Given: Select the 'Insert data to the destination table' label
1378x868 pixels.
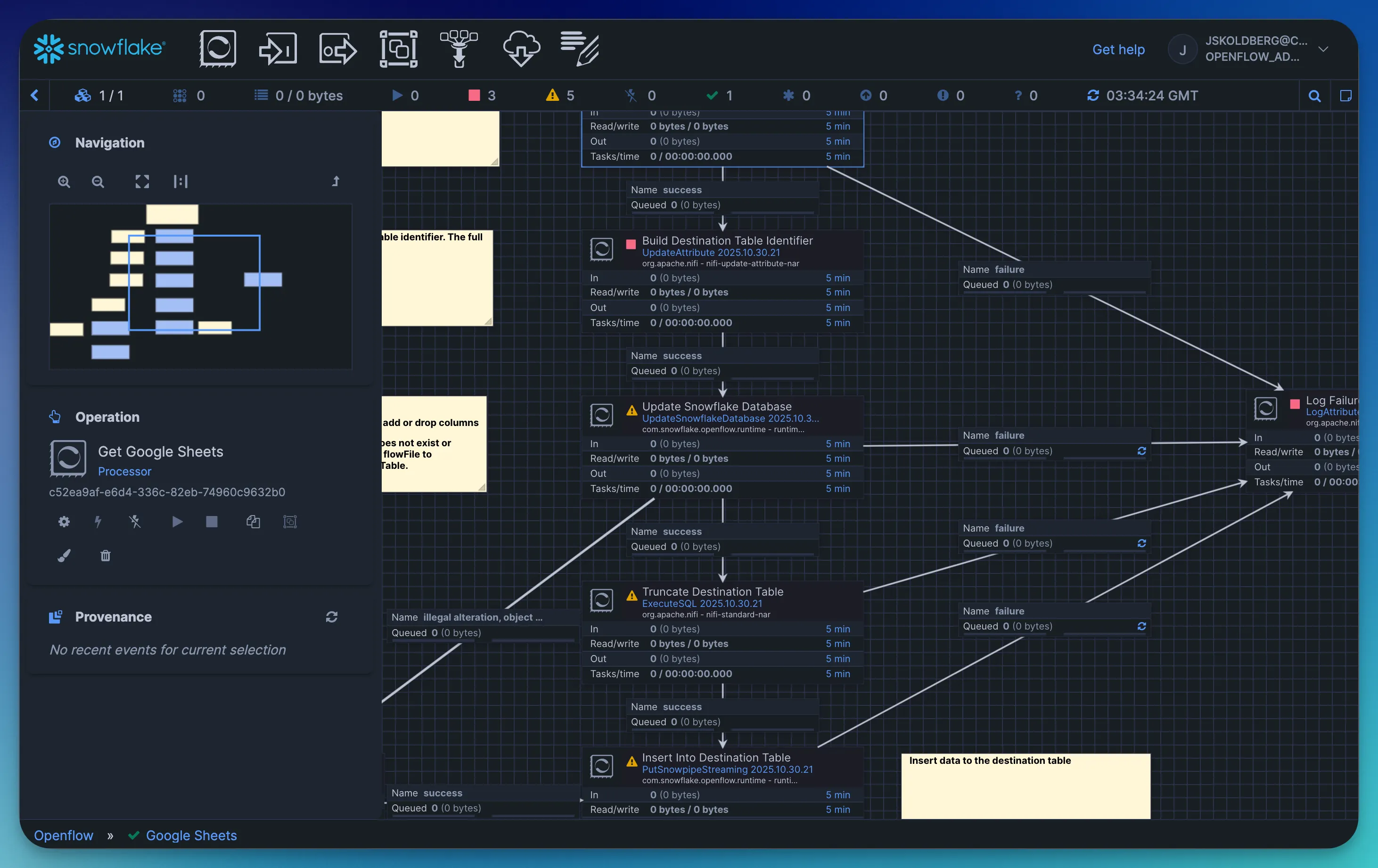Looking at the screenshot, I should point(1025,786).
